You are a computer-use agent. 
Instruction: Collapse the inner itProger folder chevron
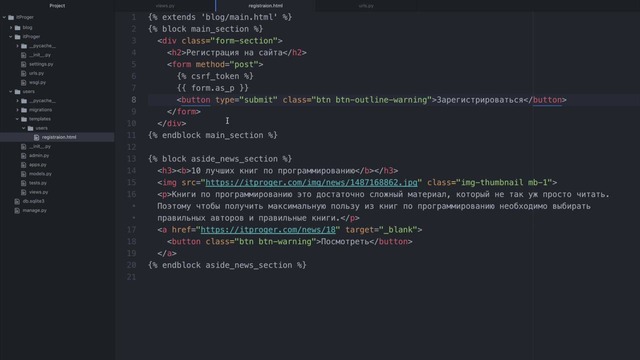11,36
